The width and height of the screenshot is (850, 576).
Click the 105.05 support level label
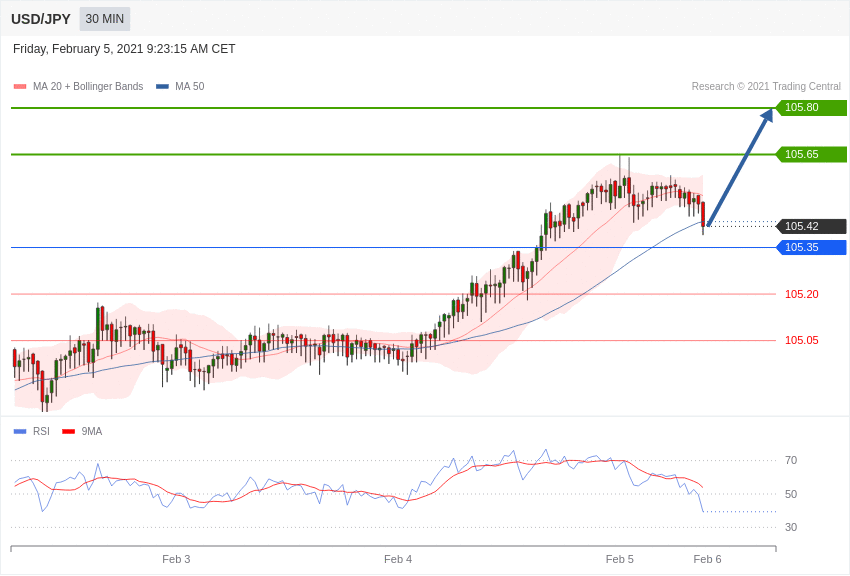coord(802,340)
